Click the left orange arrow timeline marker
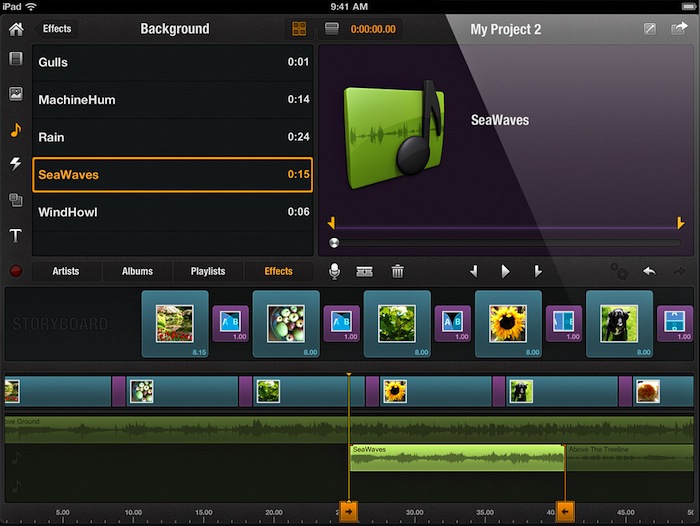 [x=349, y=512]
